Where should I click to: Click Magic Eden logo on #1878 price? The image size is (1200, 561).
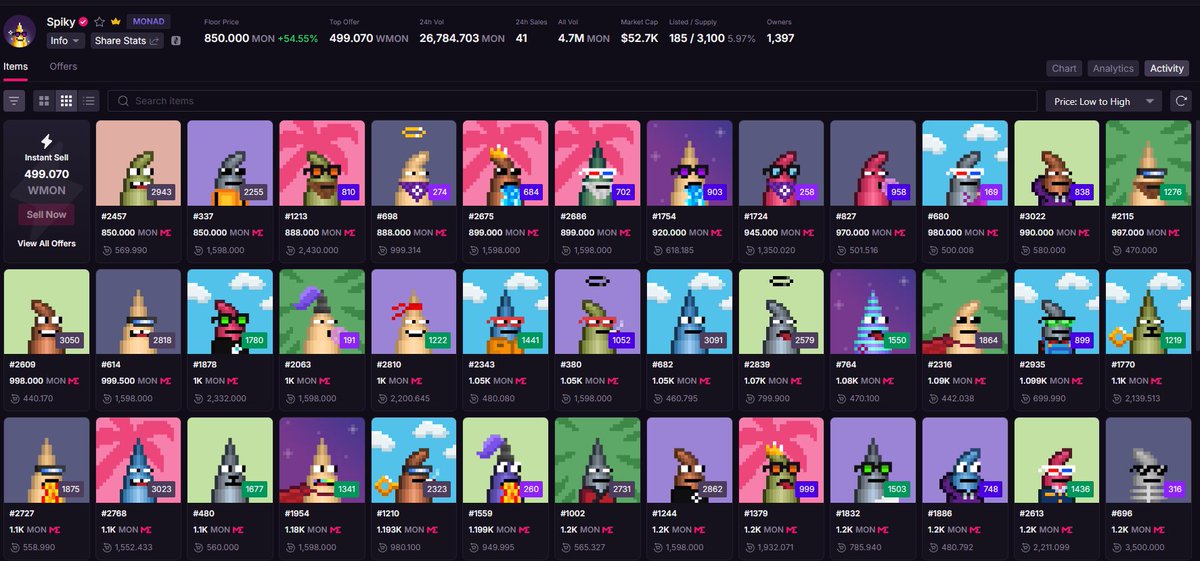coord(232,381)
